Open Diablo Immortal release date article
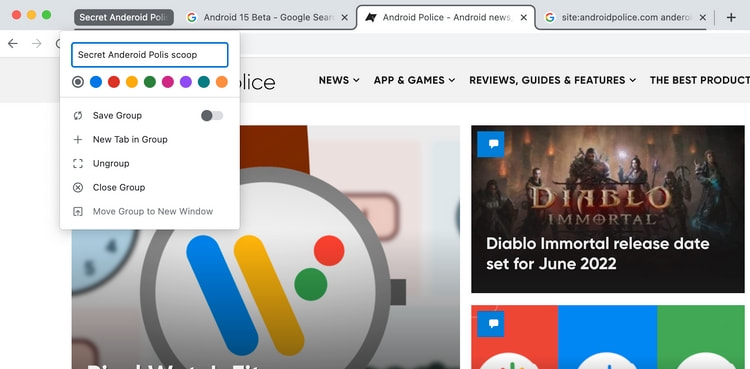The height and width of the screenshot is (369, 750). pos(597,254)
